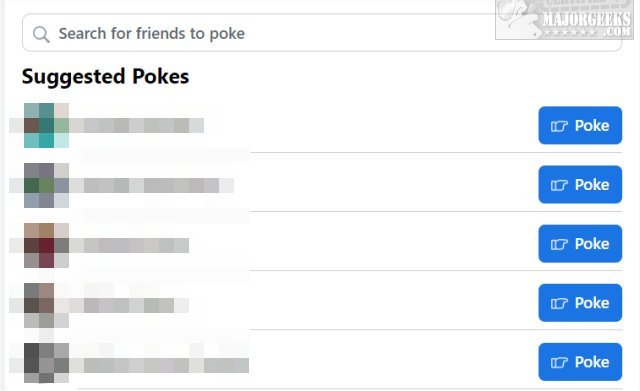Click the MajorGeeks watermark logo
This screenshot has width=640, height=391.
coord(564,20)
